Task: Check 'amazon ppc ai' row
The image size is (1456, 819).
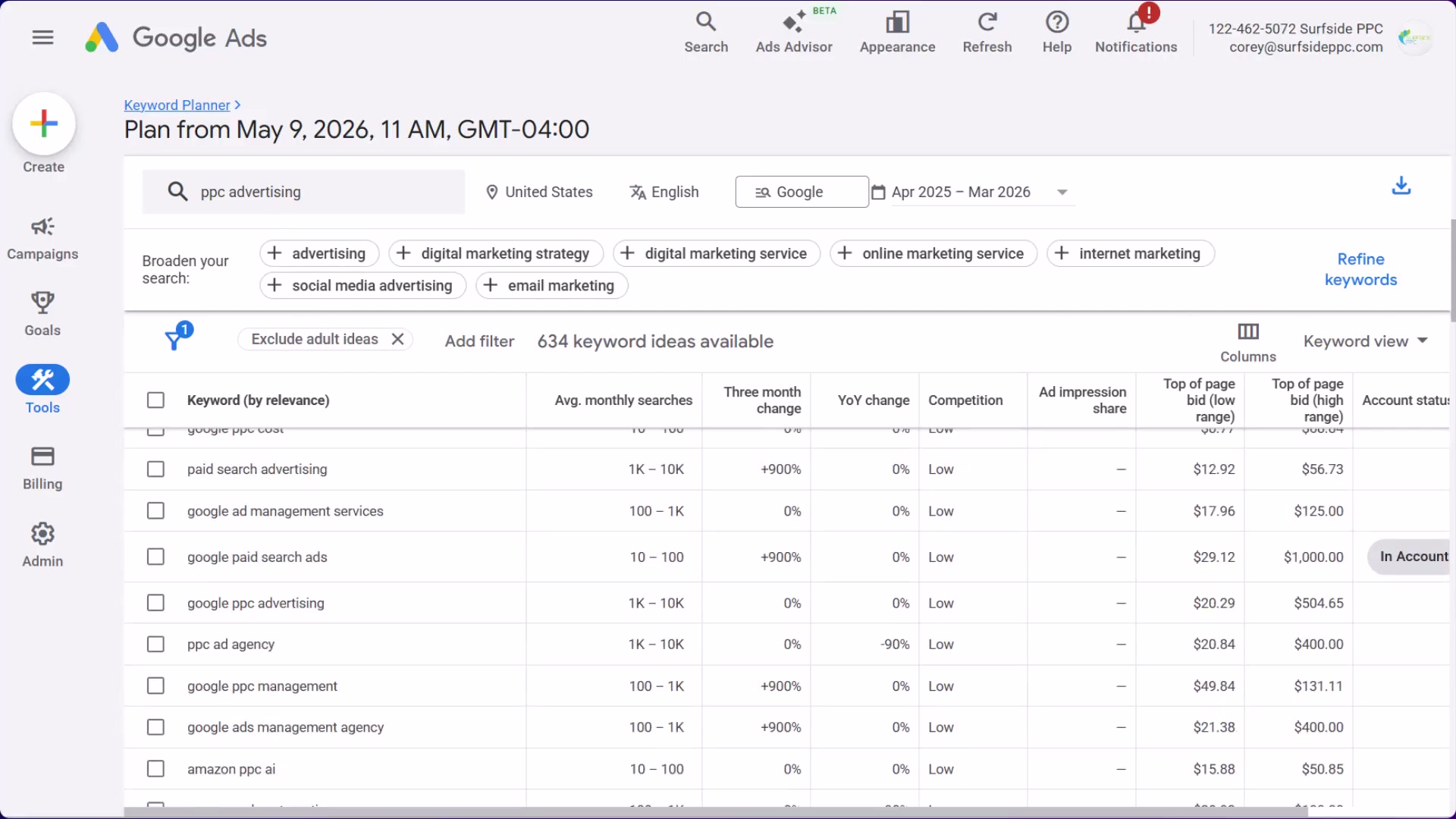Action: [x=155, y=768]
